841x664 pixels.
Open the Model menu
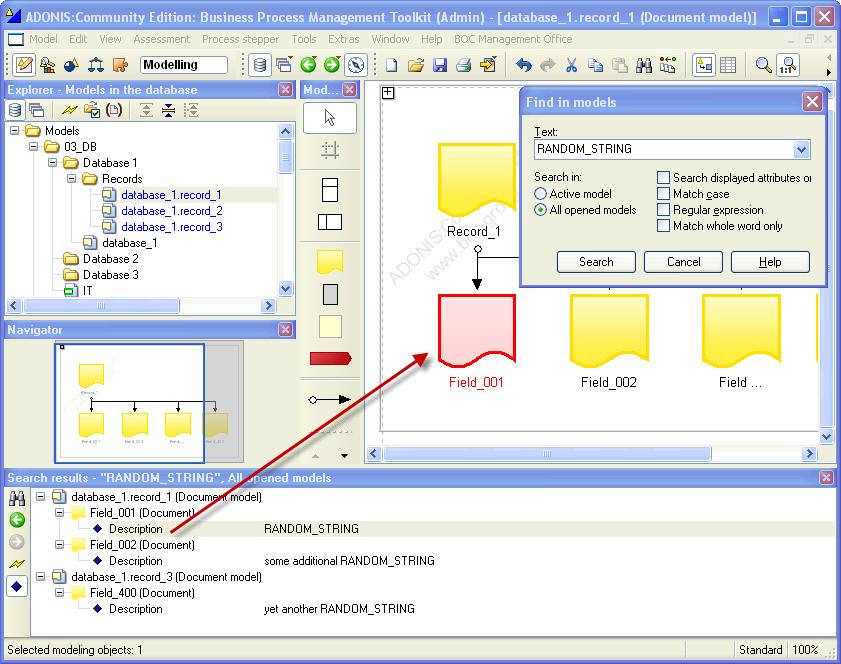point(43,39)
